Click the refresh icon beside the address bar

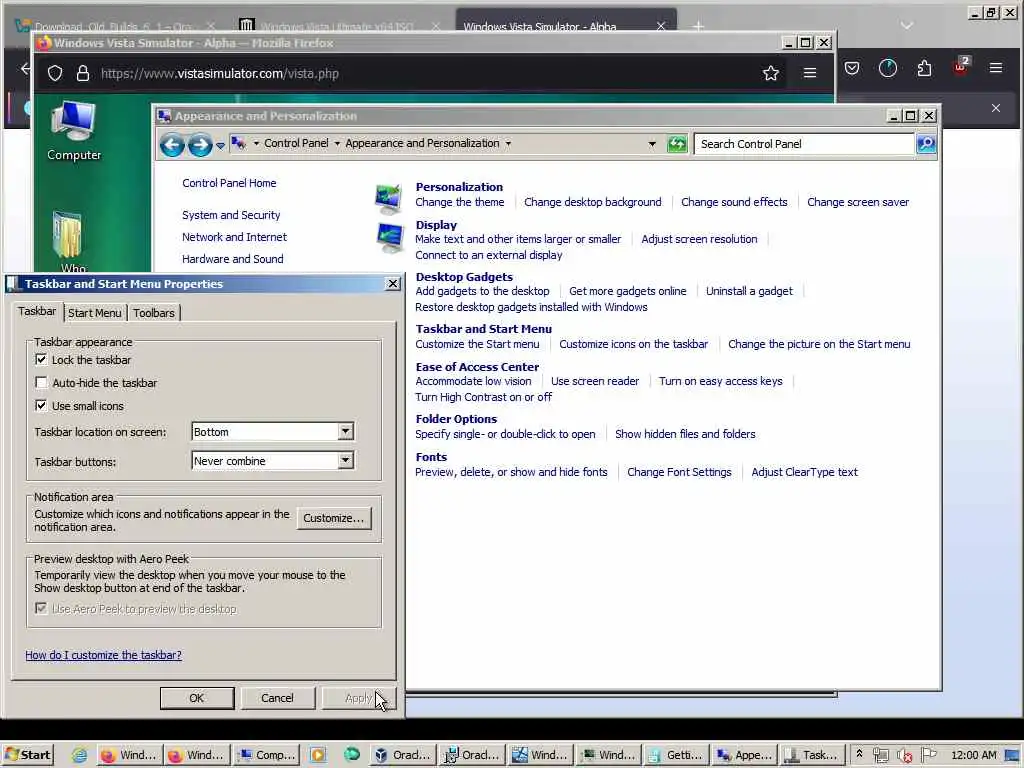point(677,144)
